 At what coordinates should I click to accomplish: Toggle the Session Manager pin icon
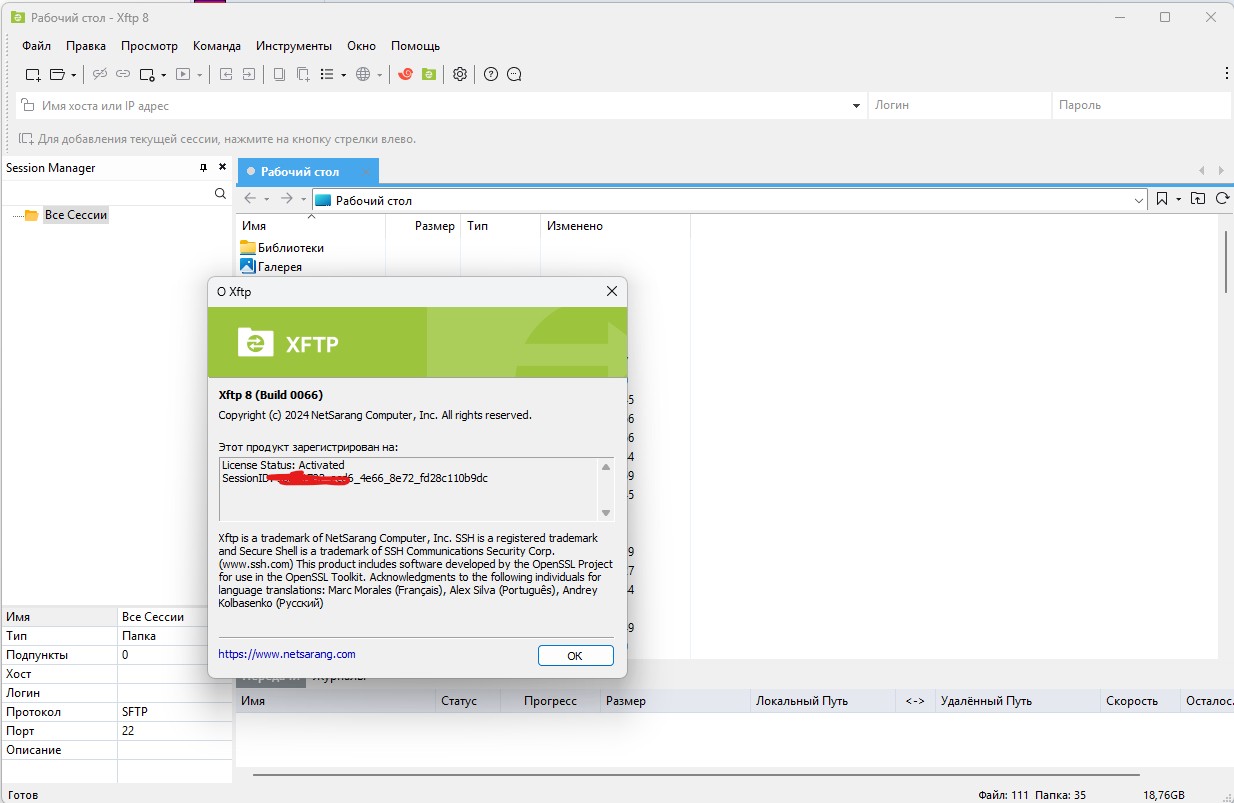pos(204,168)
